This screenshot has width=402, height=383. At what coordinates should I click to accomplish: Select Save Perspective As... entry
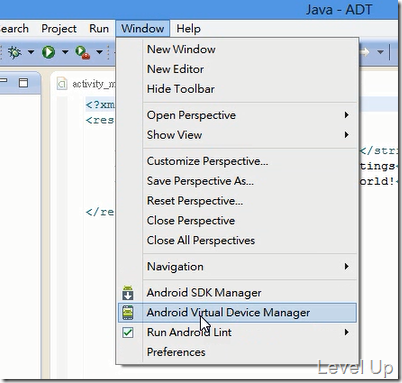pyautogui.click(x=237, y=181)
